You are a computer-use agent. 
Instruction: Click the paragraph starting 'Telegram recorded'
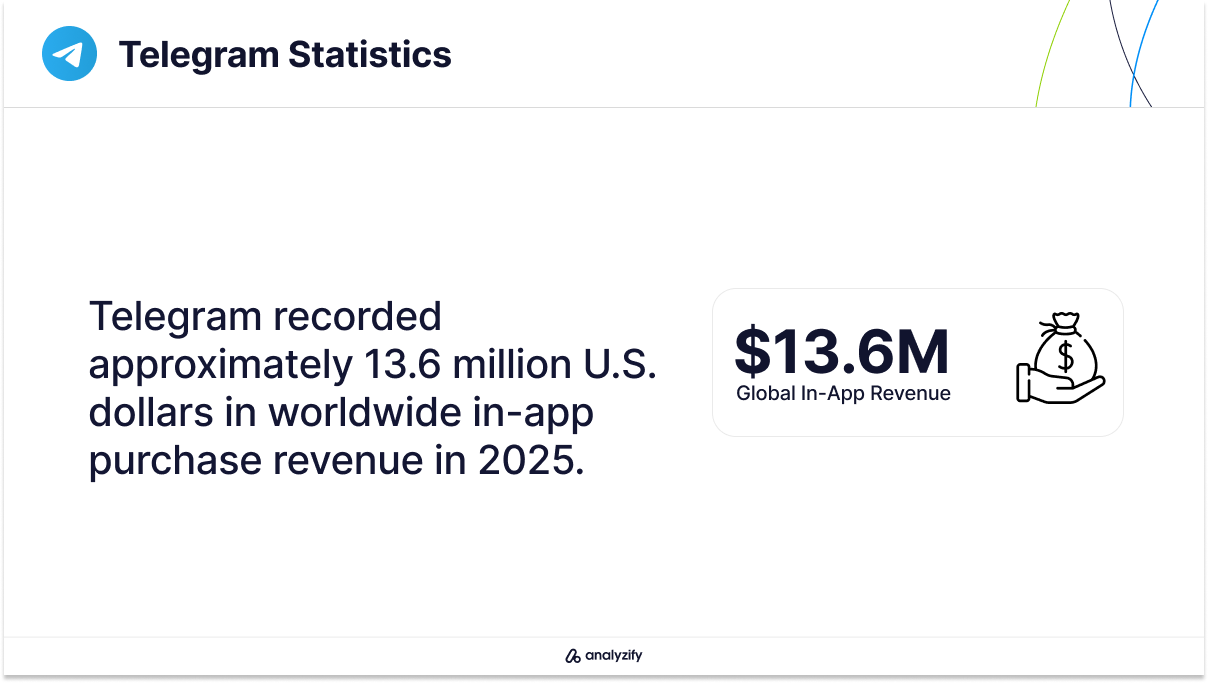372,389
